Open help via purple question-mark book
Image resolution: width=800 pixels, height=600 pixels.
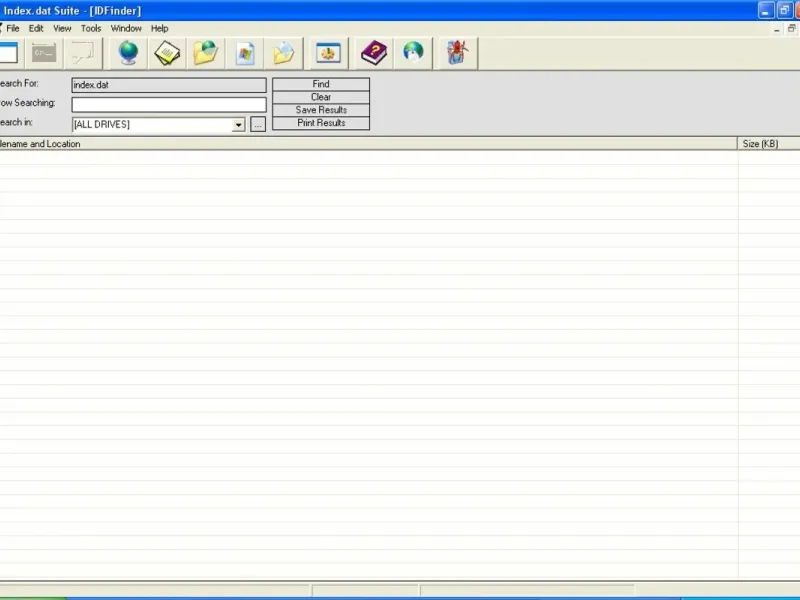pyautogui.click(x=374, y=53)
